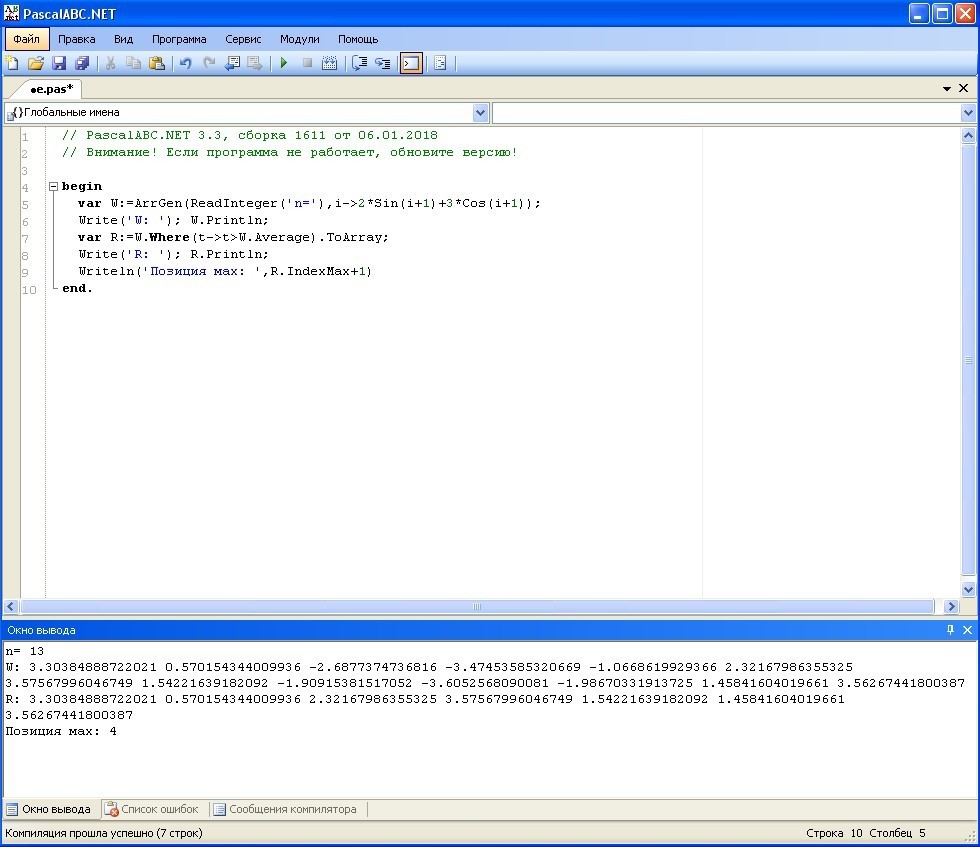980x847 pixels.
Task: Cut the selection with the scissors icon
Action: pos(110,63)
